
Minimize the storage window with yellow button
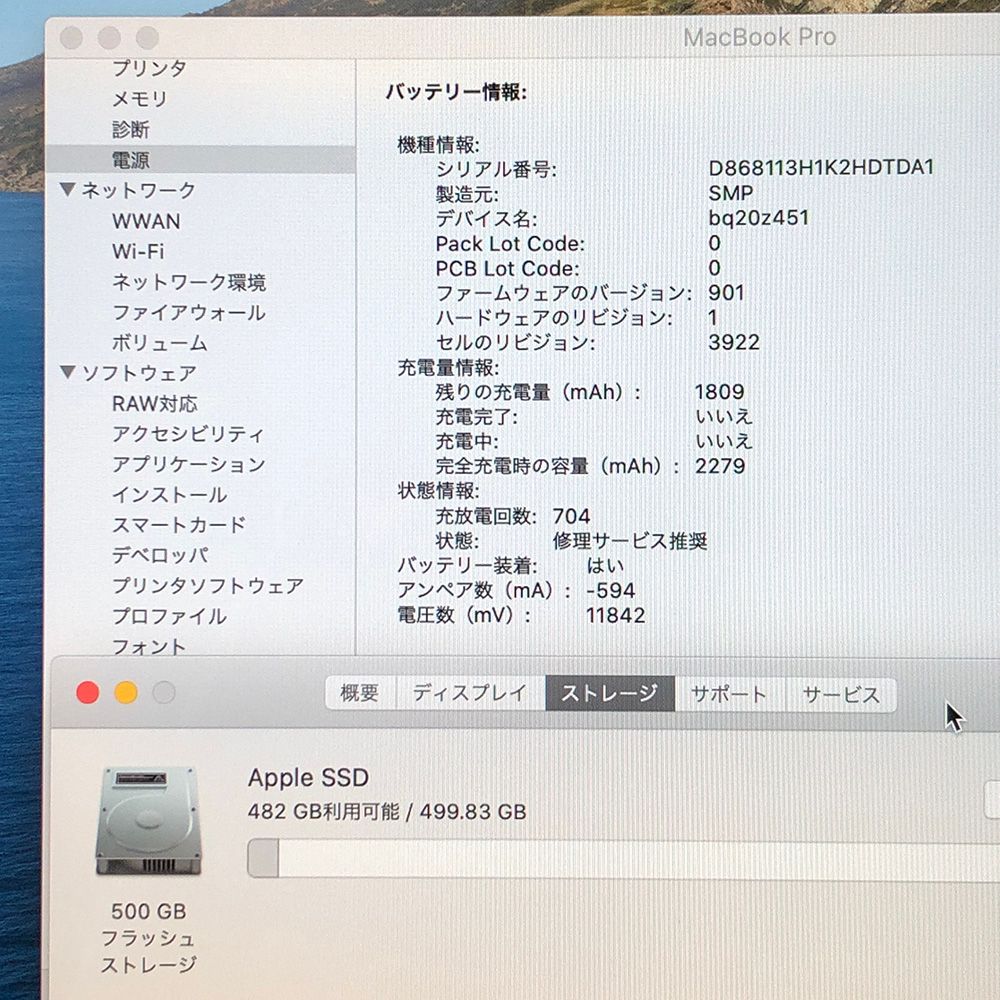[126, 693]
